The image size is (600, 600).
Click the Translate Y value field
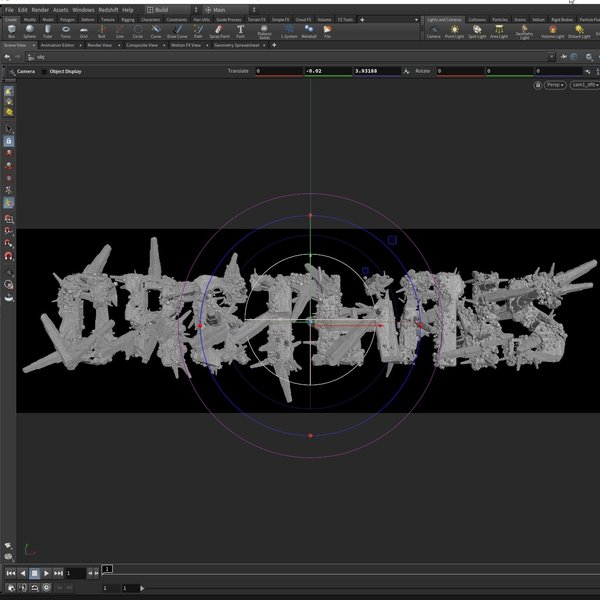tap(328, 71)
